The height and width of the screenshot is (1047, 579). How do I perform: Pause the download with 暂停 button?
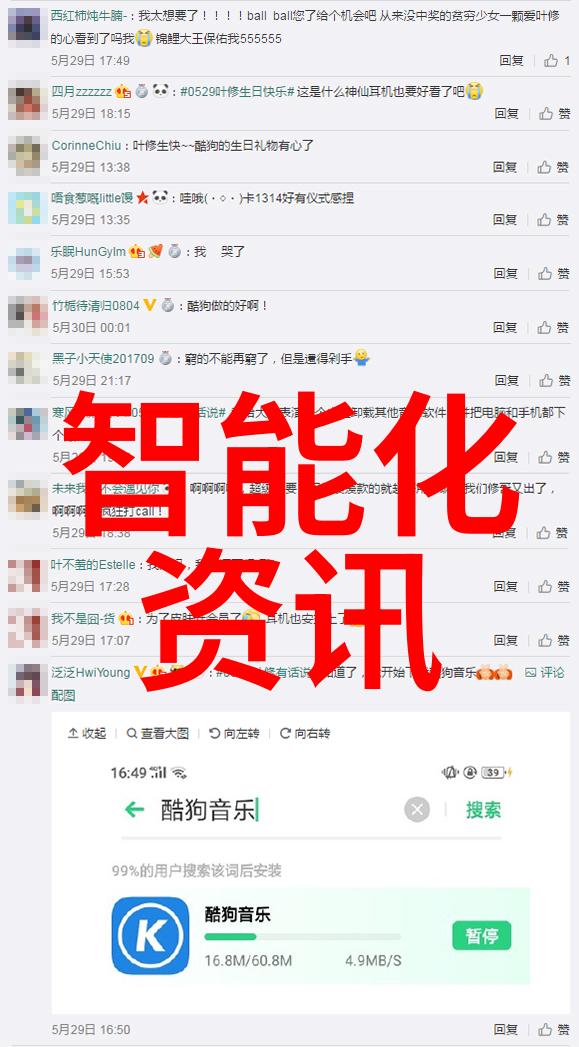point(481,935)
